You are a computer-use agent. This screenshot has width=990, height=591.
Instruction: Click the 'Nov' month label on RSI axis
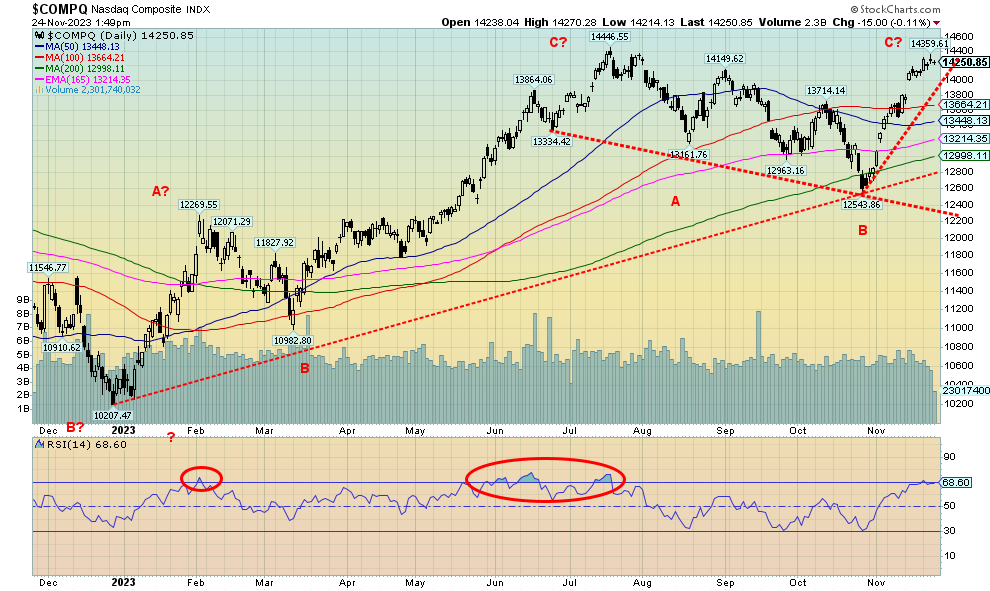tap(876, 581)
